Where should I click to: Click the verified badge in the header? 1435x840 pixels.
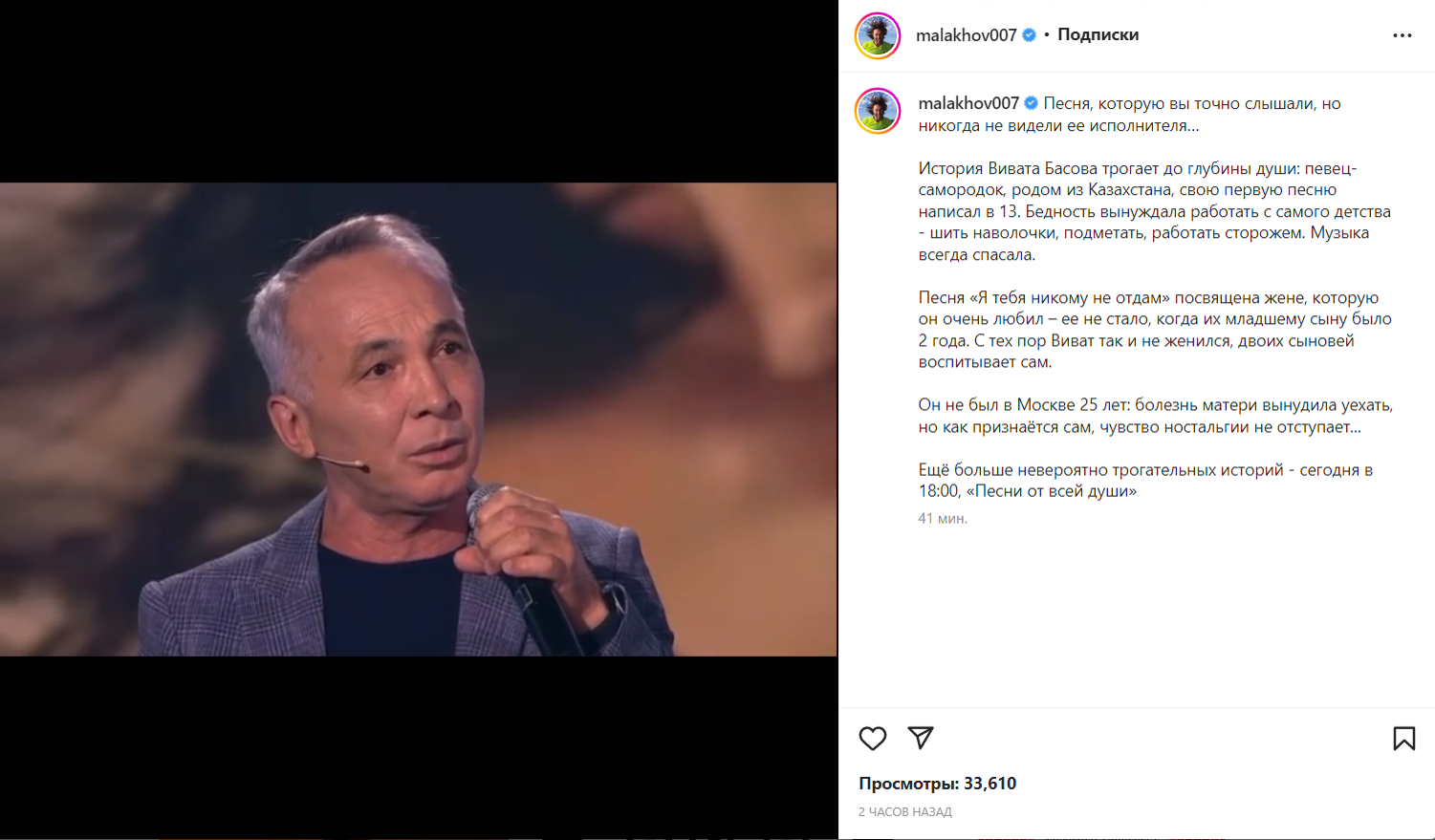pos(1030,35)
